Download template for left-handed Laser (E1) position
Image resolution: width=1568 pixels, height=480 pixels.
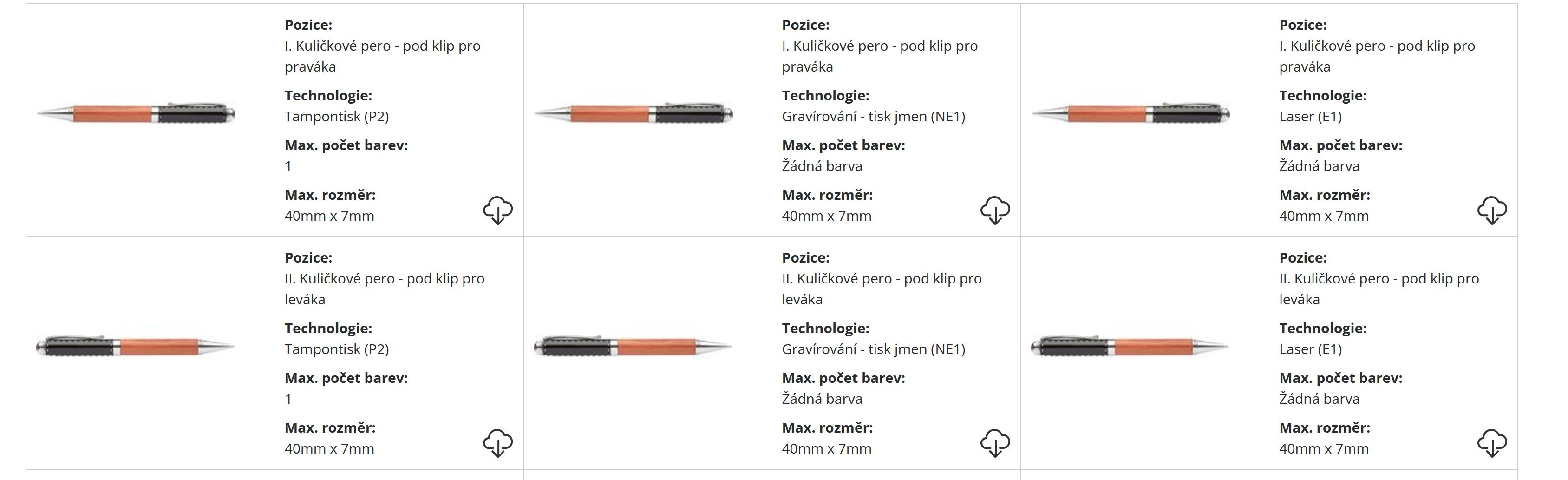click(1491, 443)
